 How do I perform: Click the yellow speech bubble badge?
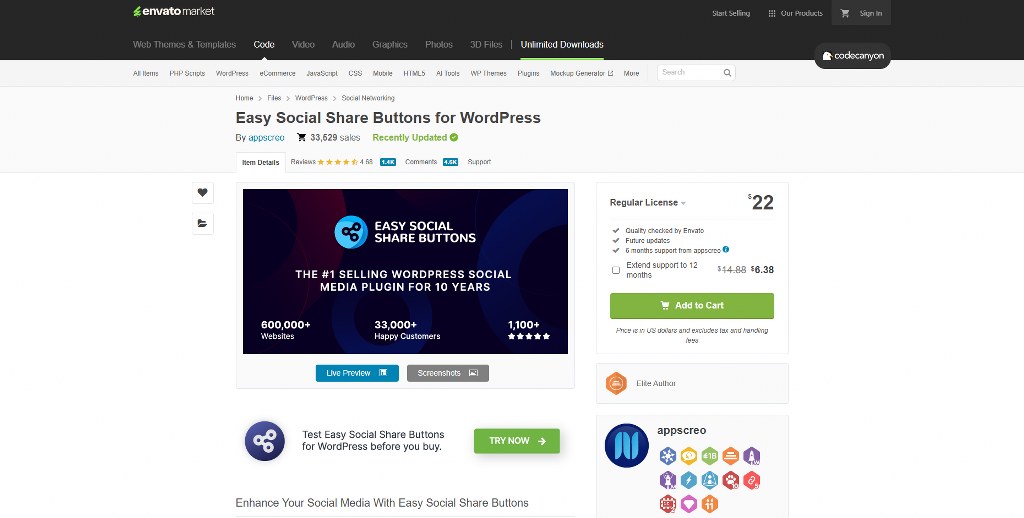688,456
